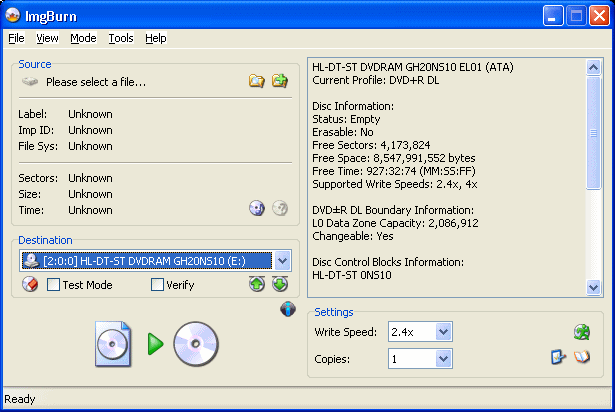Start burning with the green play arrow
Viewport: 615px width, 412px height.
point(155,344)
